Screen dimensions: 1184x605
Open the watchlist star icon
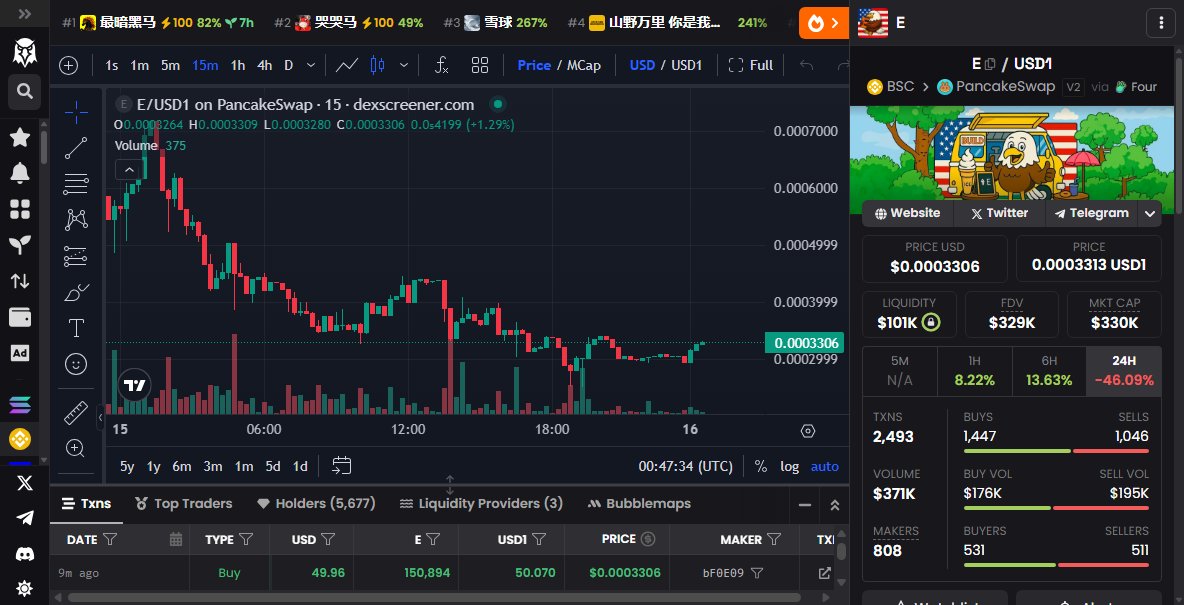[20, 137]
